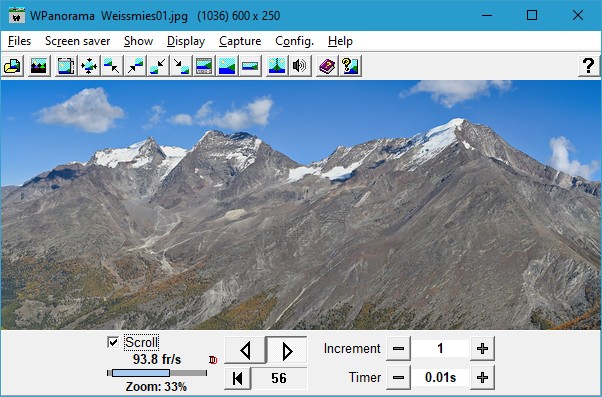This screenshot has width=602, height=397.
Task: Click the large question mark help button
Action: [589, 66]
